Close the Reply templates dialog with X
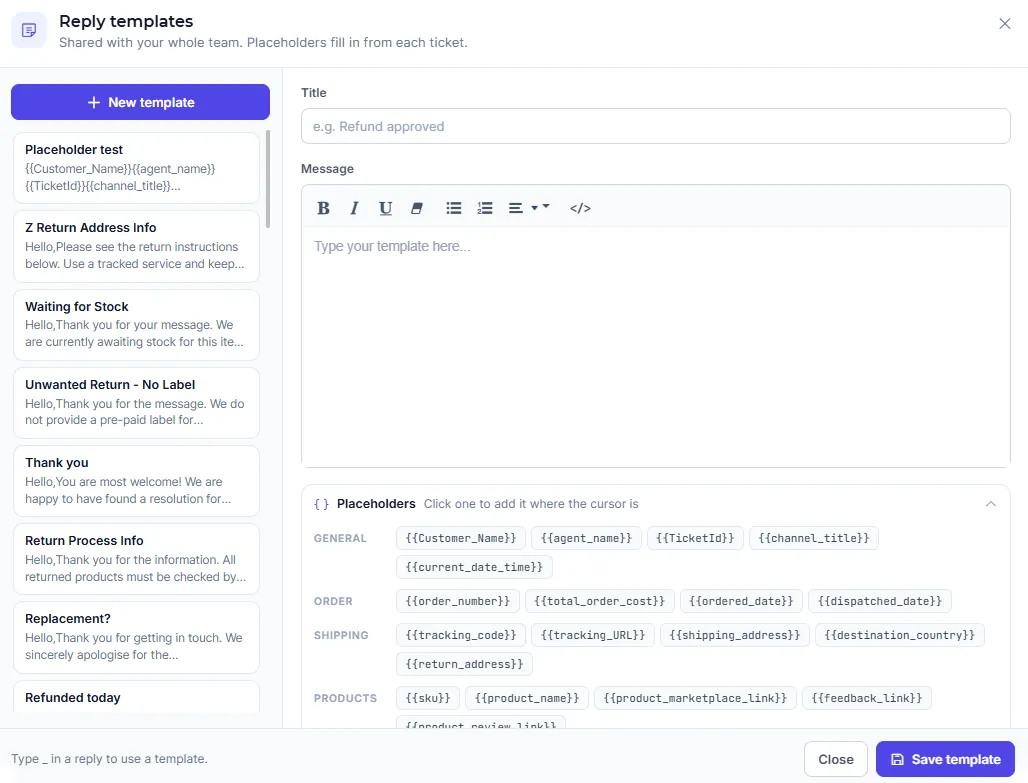The image size is (1028, 783). tap(1004, 24)
